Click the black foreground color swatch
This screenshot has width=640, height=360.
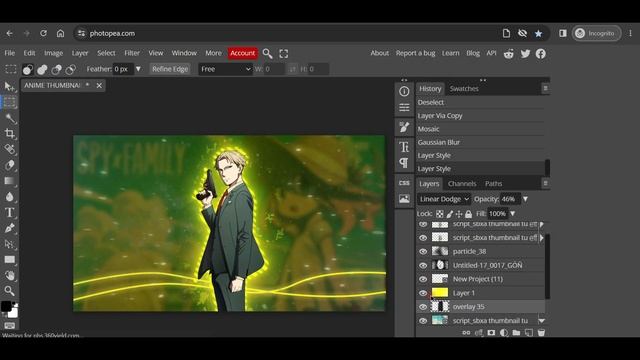(x=6, y=306)
